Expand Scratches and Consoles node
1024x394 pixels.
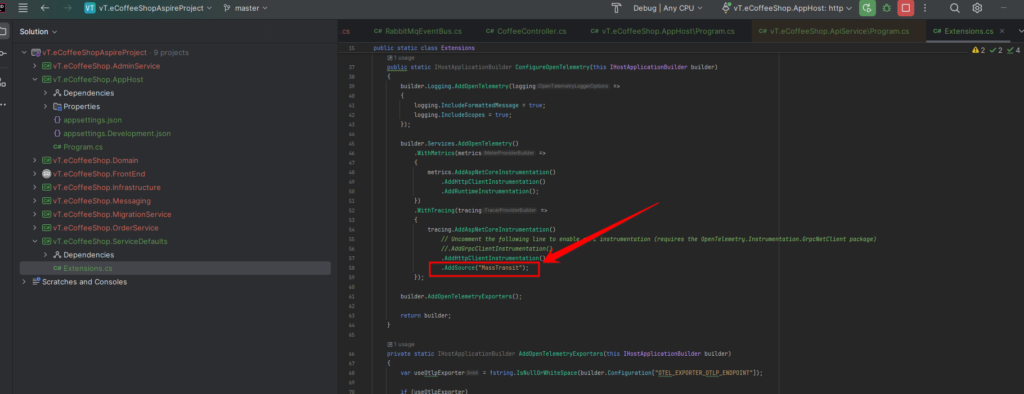[x=25, y=282]
